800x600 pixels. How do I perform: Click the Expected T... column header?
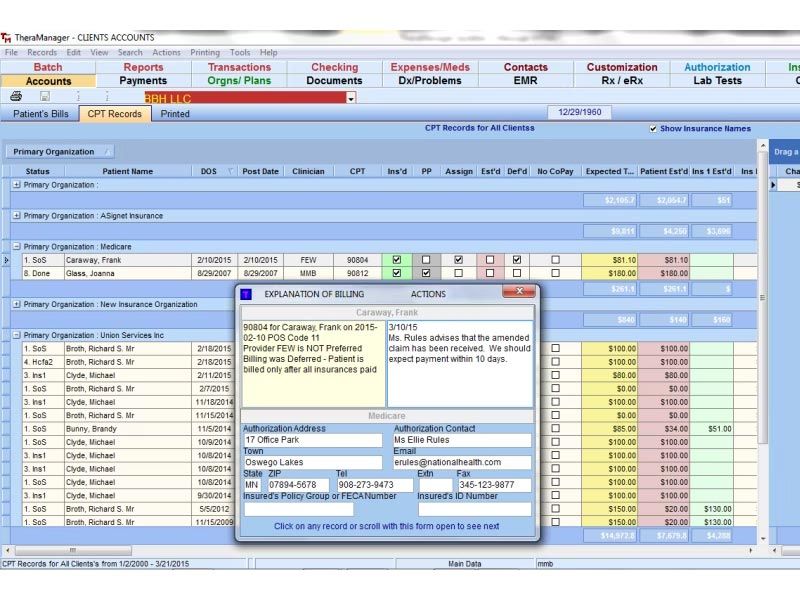coord(609,171)
